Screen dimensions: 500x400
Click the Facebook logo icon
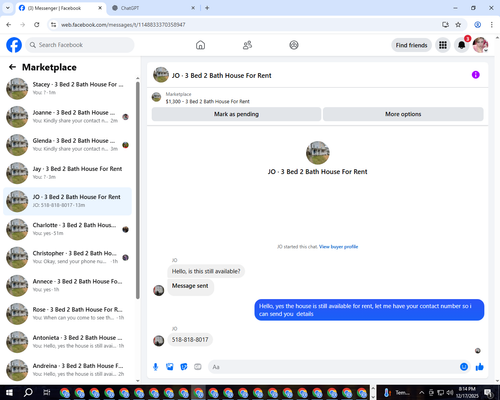14,45
